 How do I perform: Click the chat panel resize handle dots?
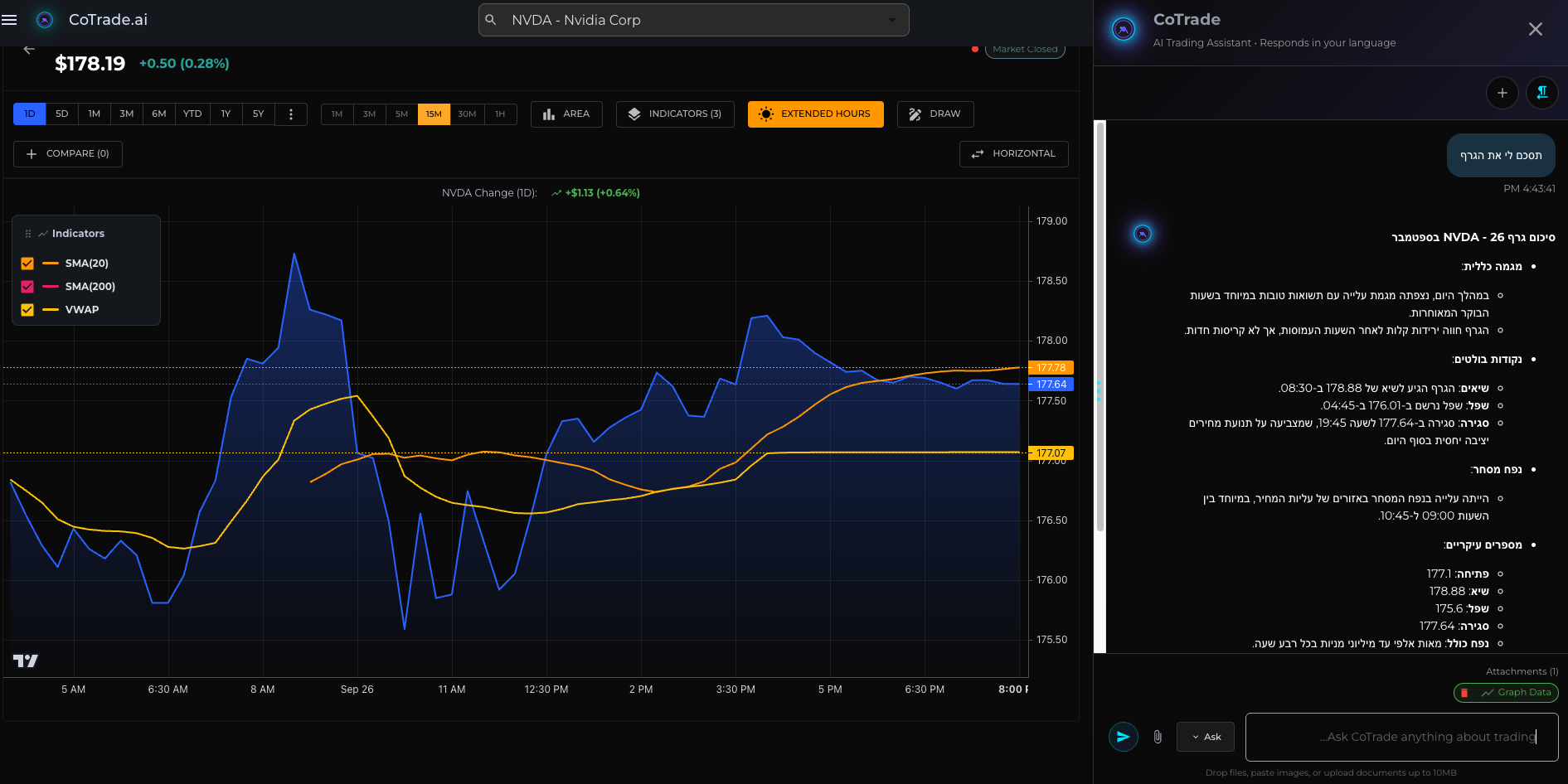pyautogui.click(x=1099, y=391)
